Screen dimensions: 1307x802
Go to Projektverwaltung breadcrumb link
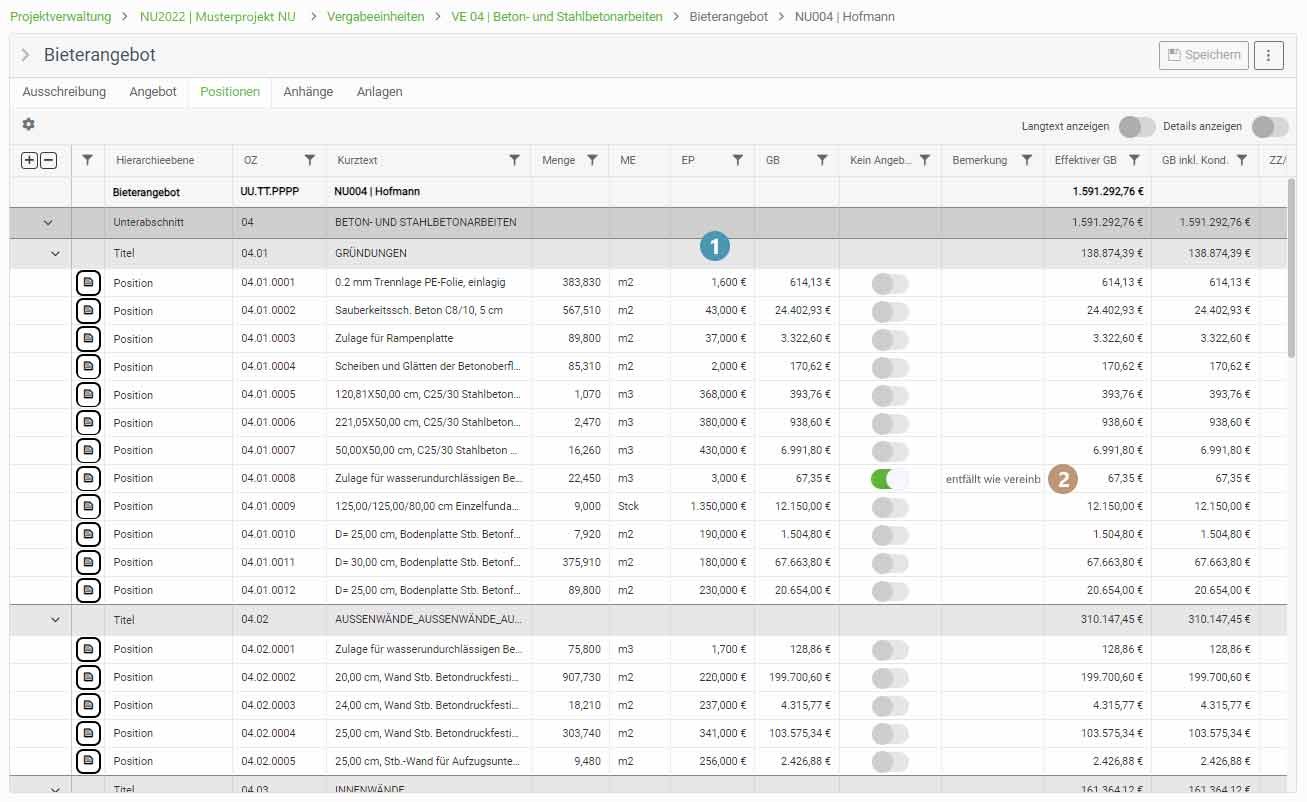click(x=59, y=17)
